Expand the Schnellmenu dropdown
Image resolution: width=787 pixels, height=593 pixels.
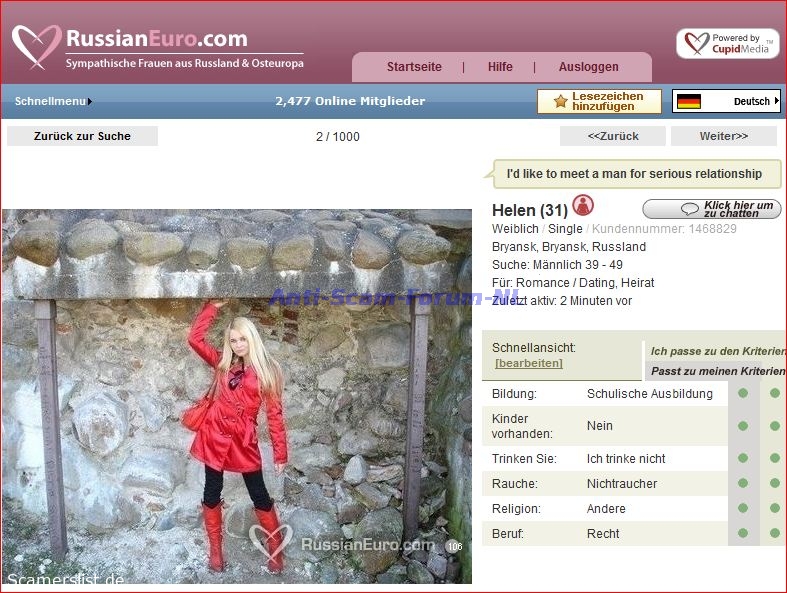point(53,101)
